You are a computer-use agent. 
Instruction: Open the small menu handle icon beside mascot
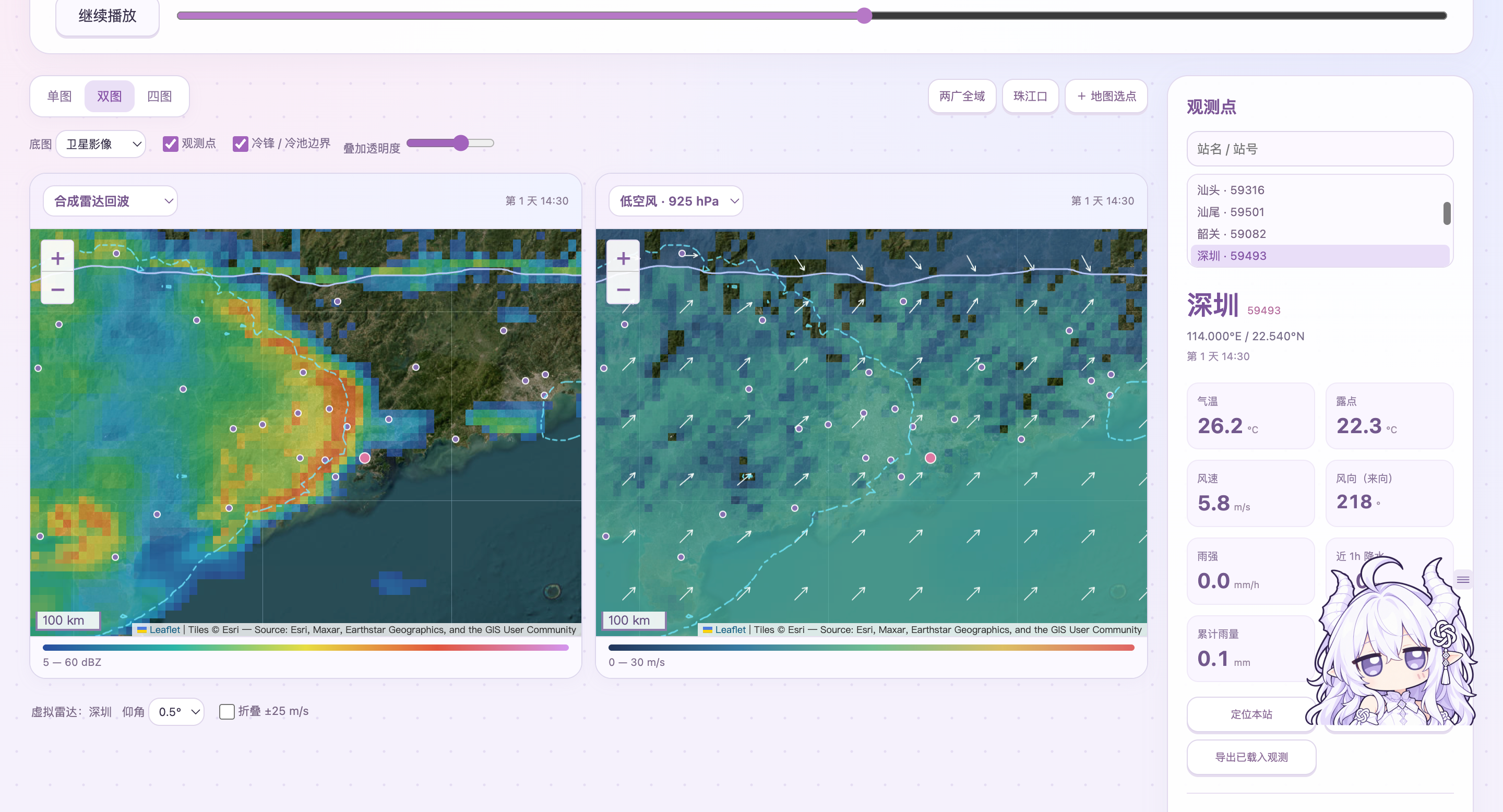1463,579
